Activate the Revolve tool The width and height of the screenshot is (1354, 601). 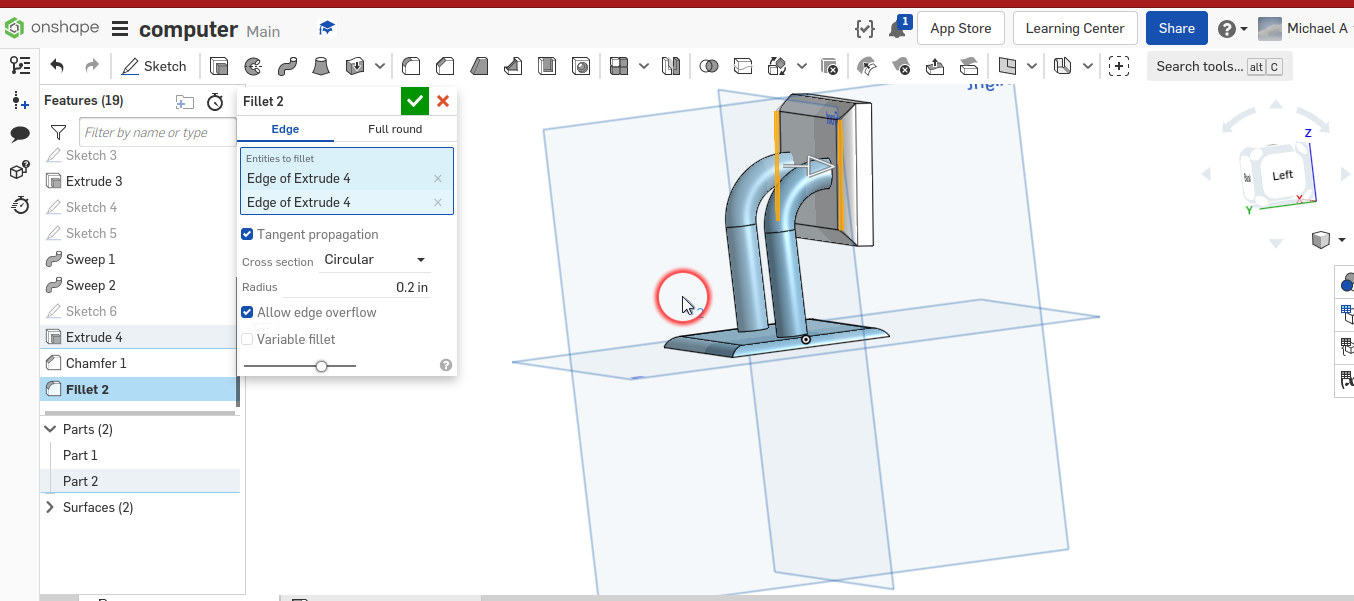point(252,66)
